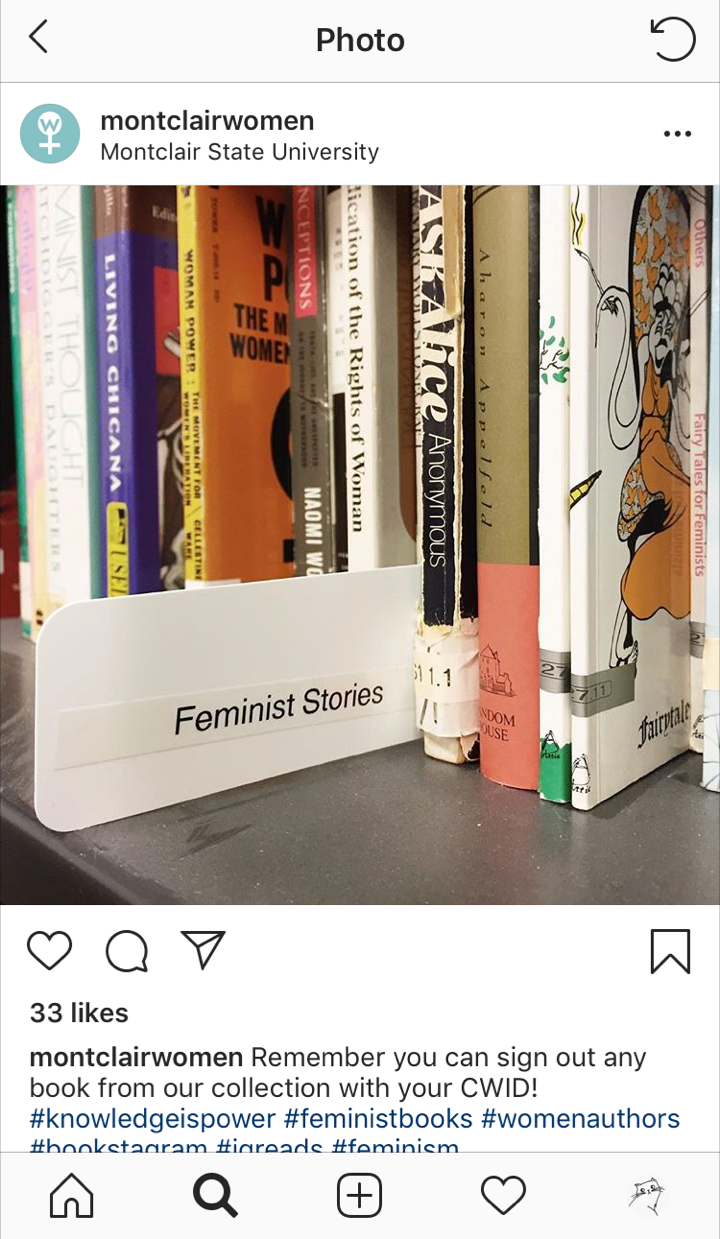The width and height of the screenshot is (720, 1239).
Task: Tap the #feministbooks hashtag
Action: point(378,1118)
